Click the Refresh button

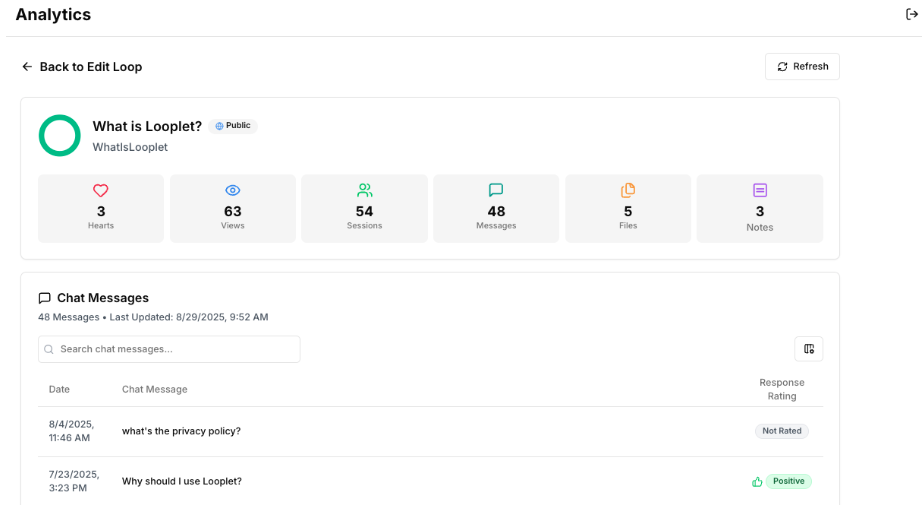coord(802,67)
